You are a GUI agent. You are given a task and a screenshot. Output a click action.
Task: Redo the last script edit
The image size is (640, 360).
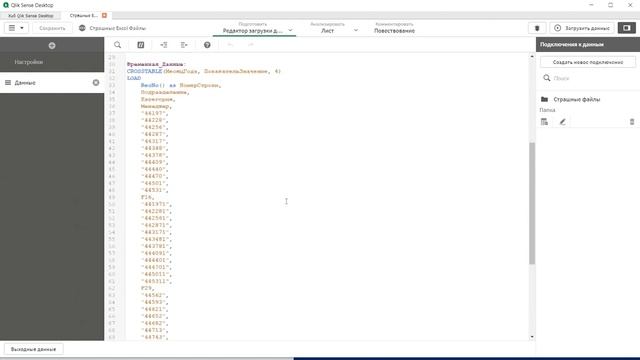[x=251, y=45]
